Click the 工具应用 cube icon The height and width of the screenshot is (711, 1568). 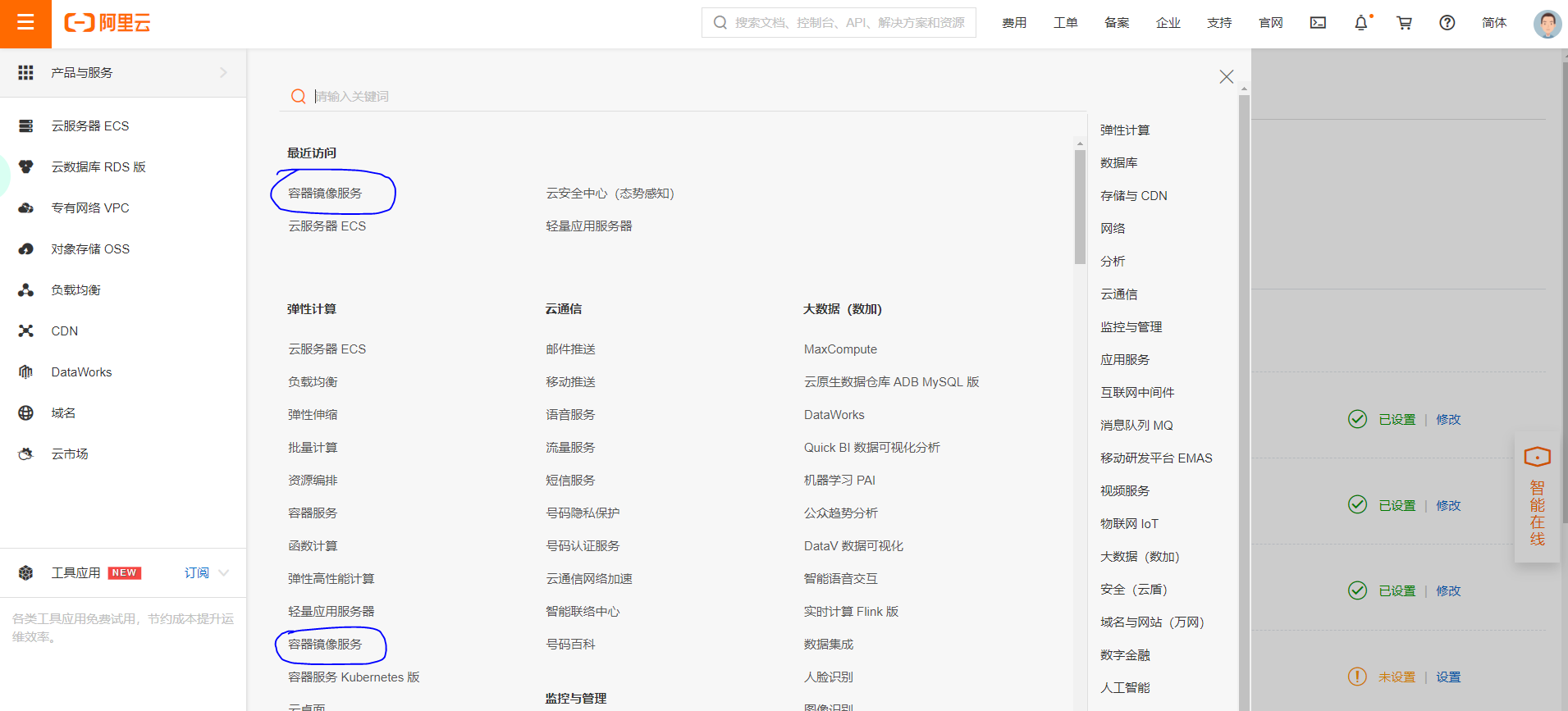coord(26,573)
